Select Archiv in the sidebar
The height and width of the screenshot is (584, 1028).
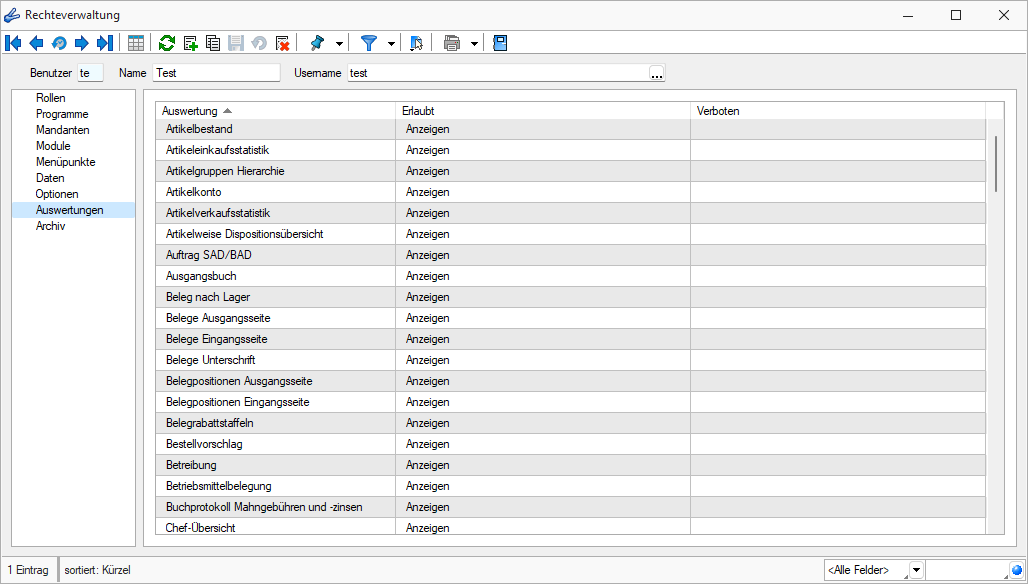point(50,226)
